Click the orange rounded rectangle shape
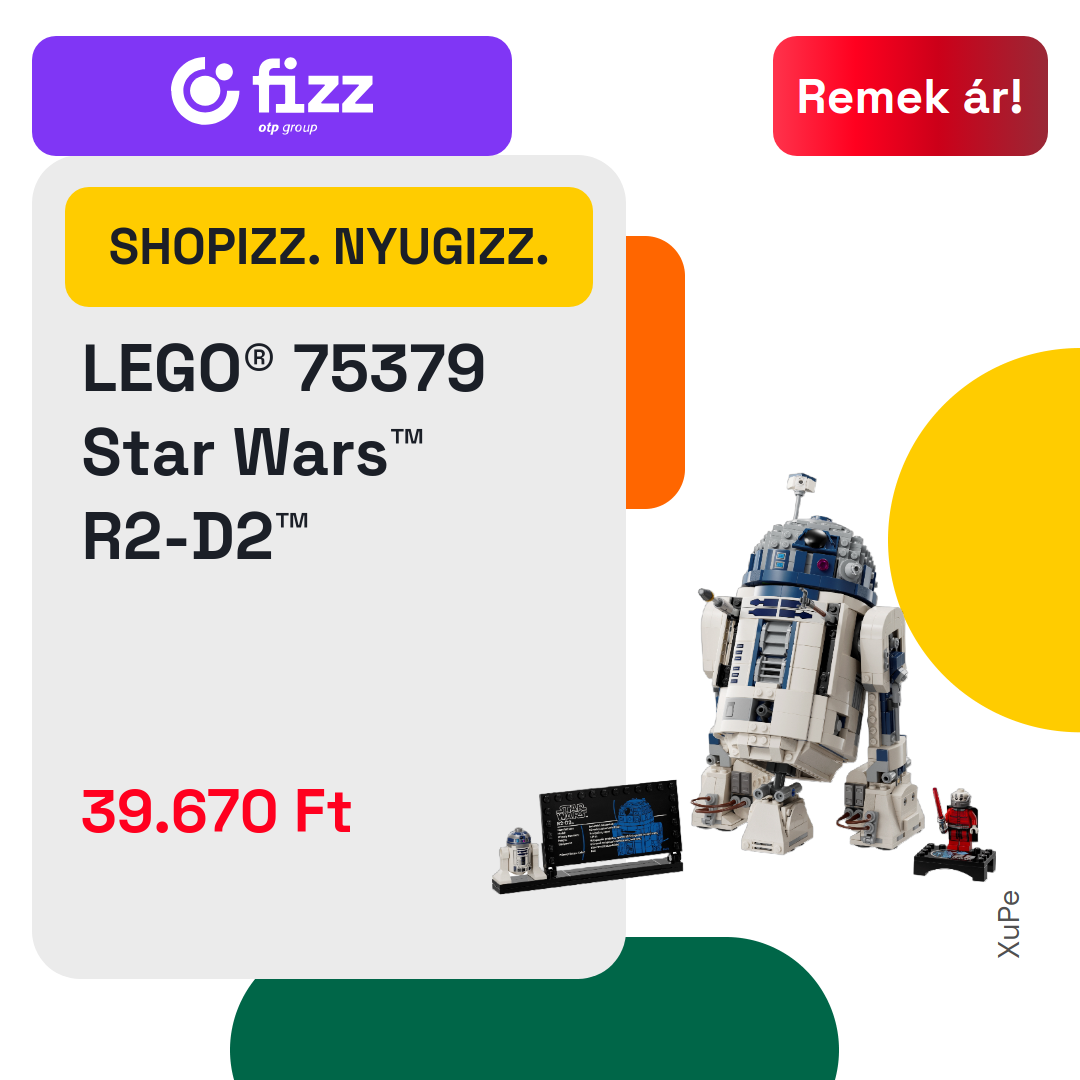 pyautogui.click(x=655, y=373)
